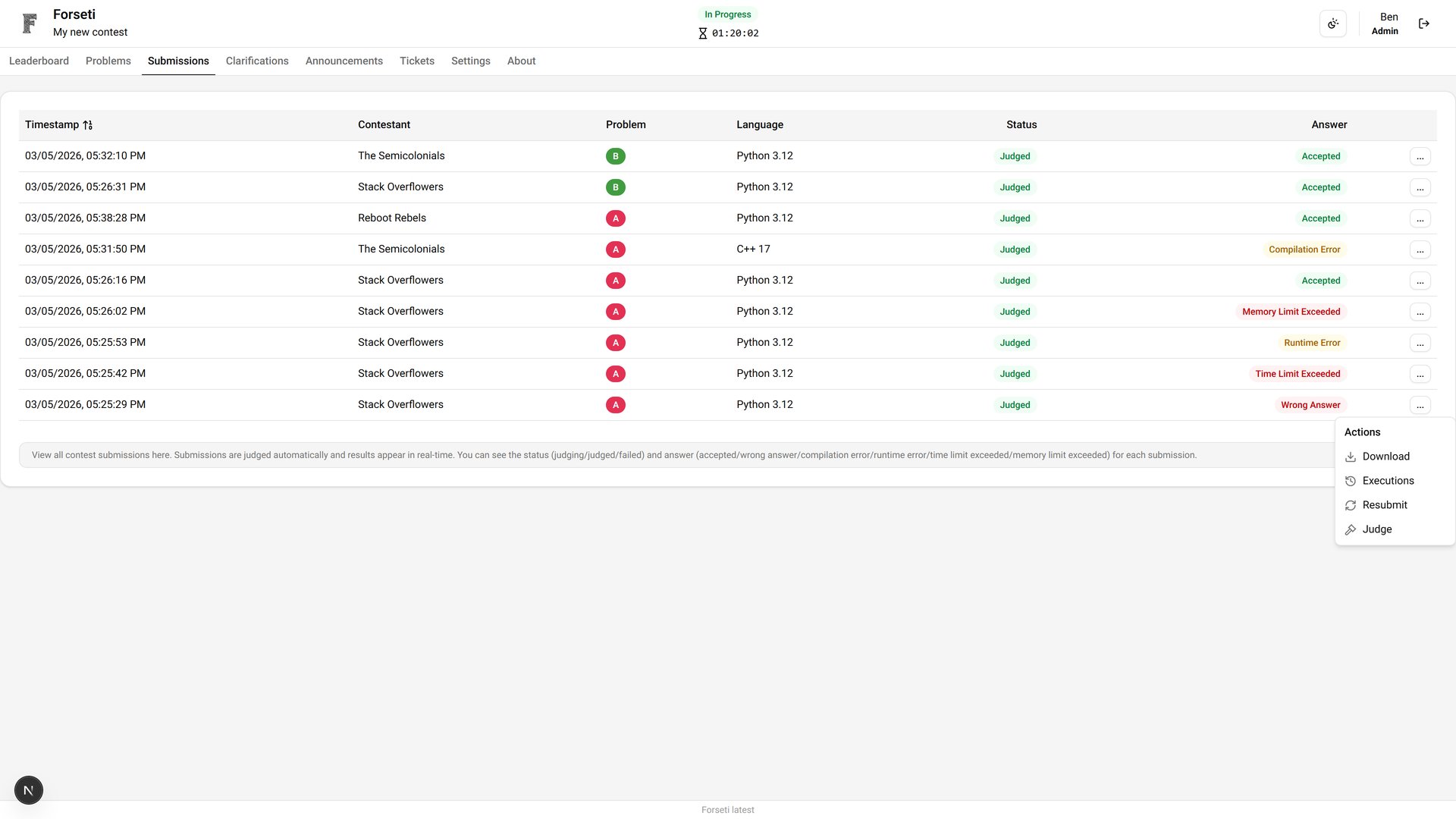Click the hourglass timer icon next to 01:20:02
1456x819 pixels.
pos(701,33)
